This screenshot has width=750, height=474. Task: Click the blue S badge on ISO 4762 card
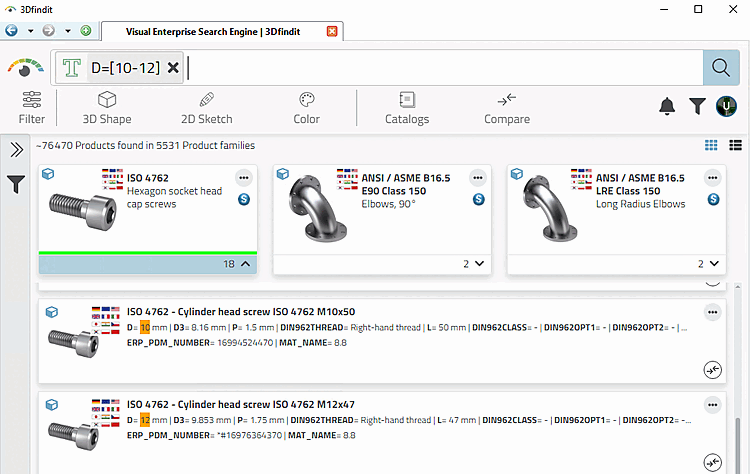244,199
